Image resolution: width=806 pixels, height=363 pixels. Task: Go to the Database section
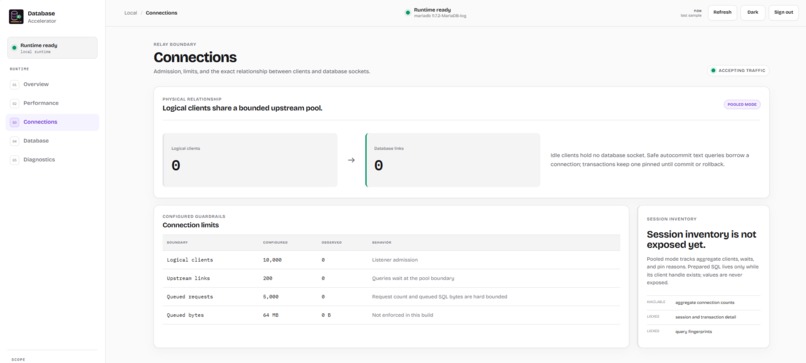pyautogui.click(x=52, y=141)
